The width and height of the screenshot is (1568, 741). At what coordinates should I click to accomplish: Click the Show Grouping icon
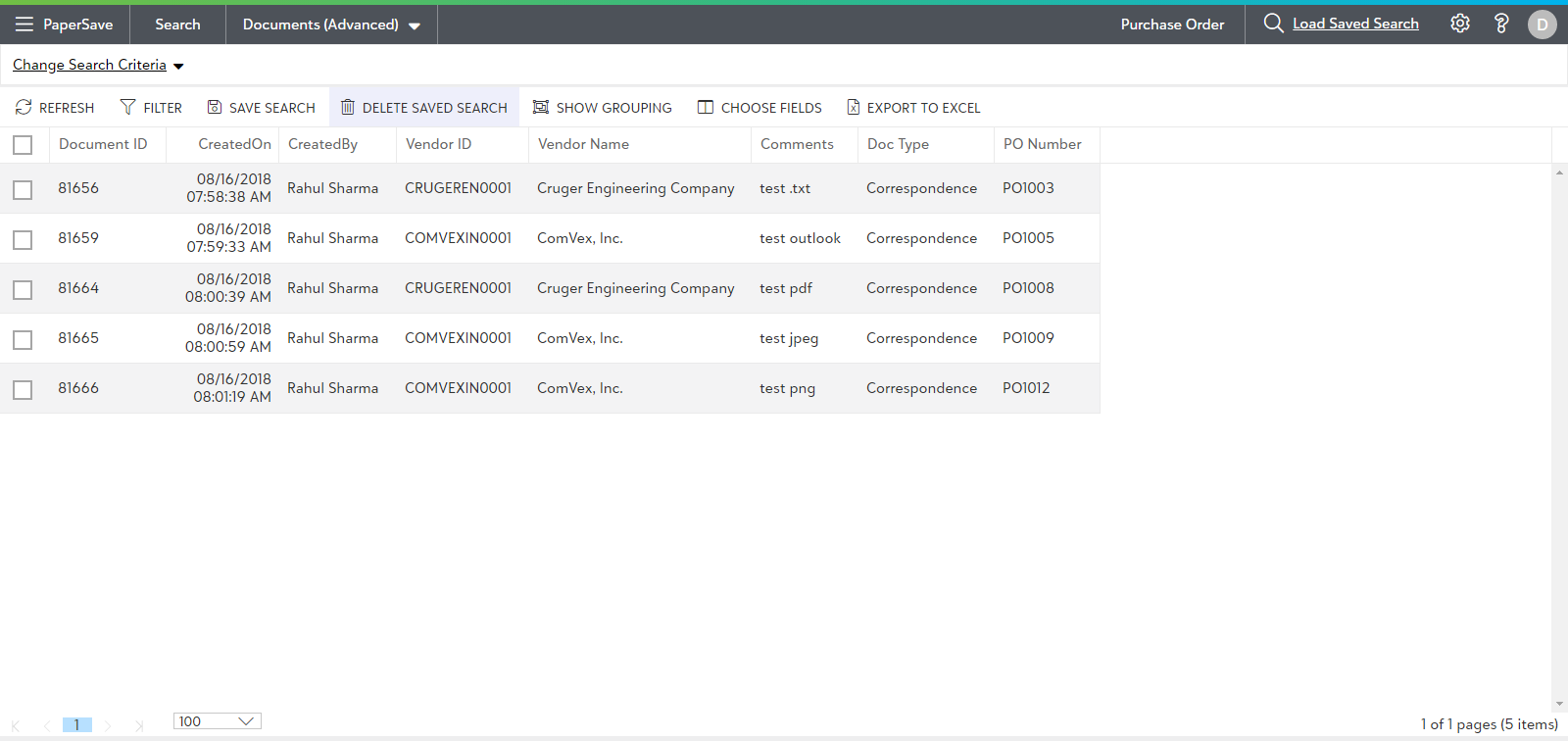click(541, 107)
